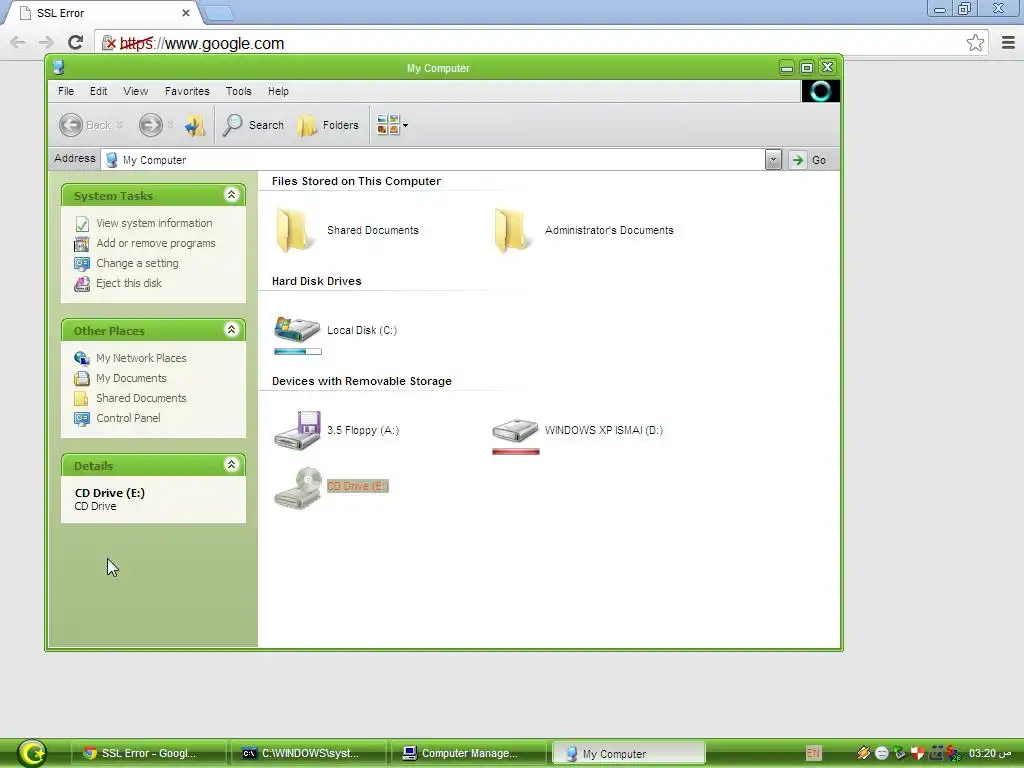Open the Tools menu
Image resolution: width=1024 pixels, height=768 pixels.
pyautogui.click(x=238, y=91)
